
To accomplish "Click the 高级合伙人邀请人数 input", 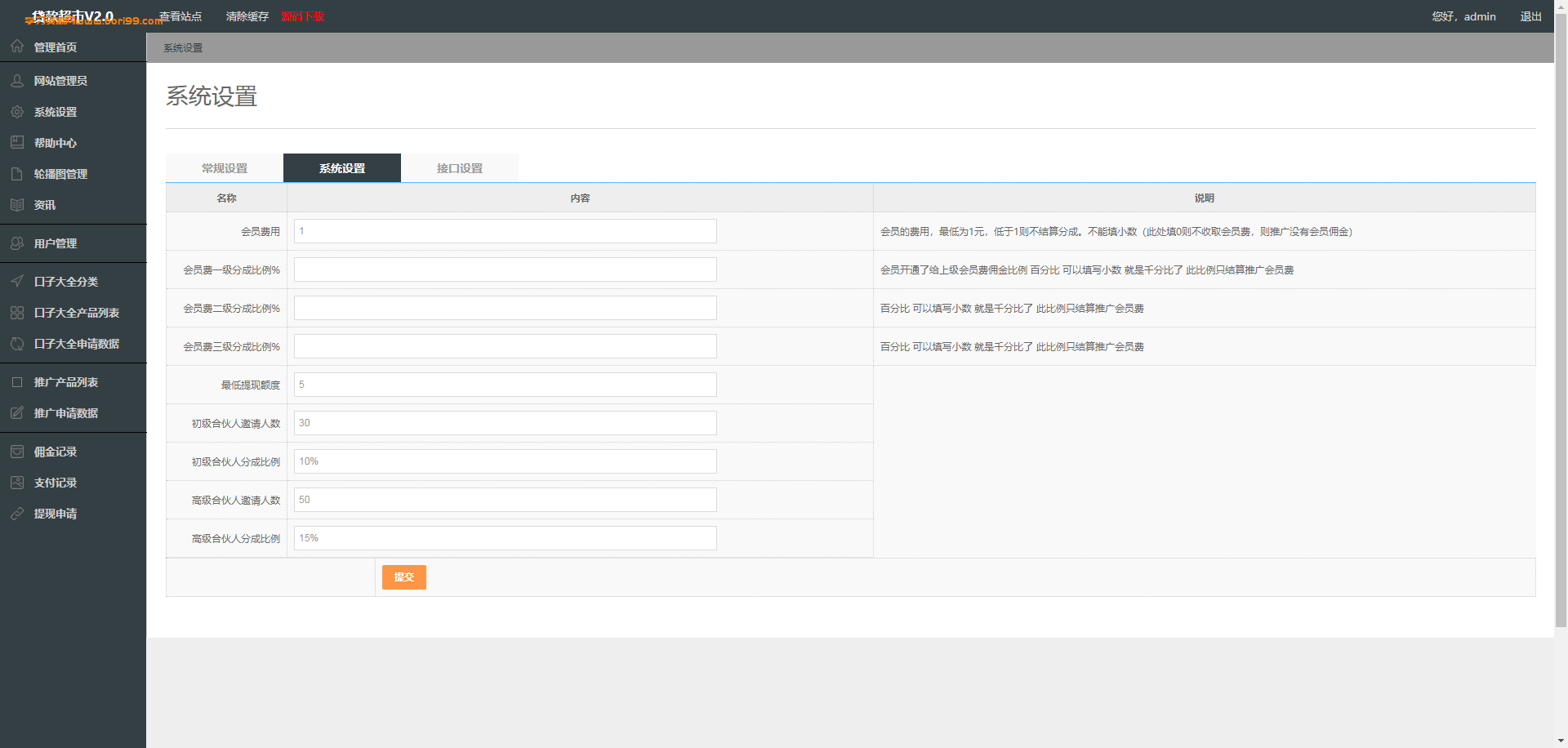I will pyautogui.click(x=506, y=500).
